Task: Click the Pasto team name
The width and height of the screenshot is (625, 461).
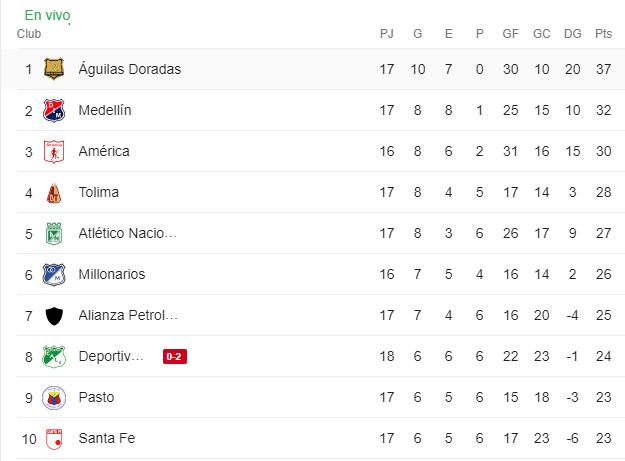Action: (96, 397)
